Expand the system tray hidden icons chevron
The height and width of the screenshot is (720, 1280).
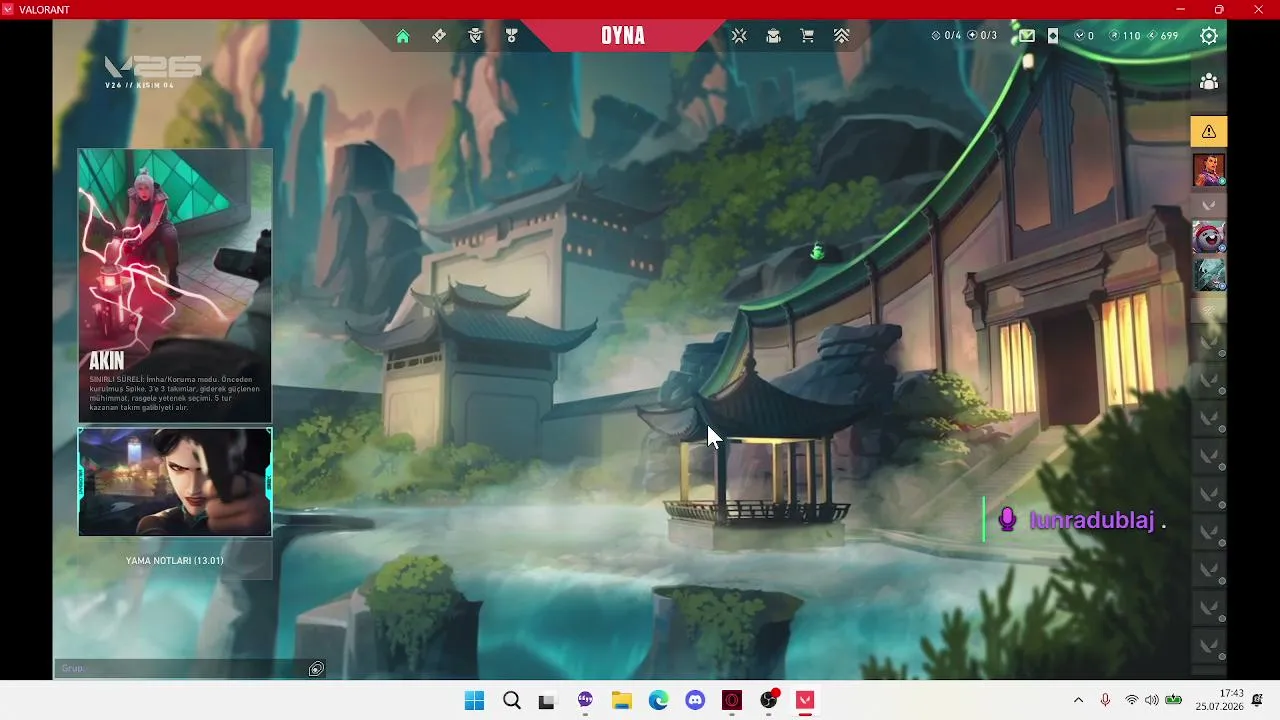(1078, 700)
